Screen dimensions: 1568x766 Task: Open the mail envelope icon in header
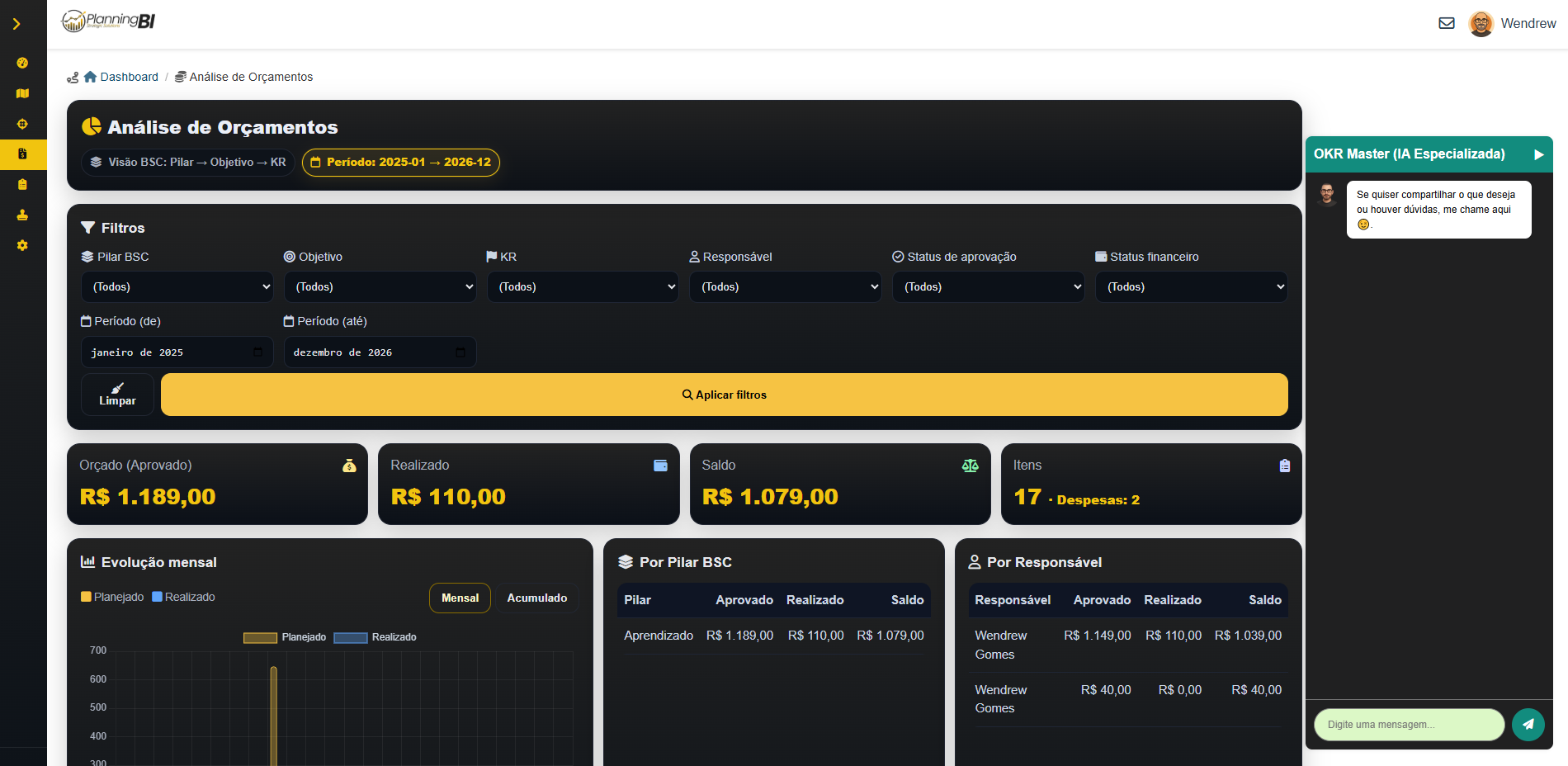[x=1447, y=23]
